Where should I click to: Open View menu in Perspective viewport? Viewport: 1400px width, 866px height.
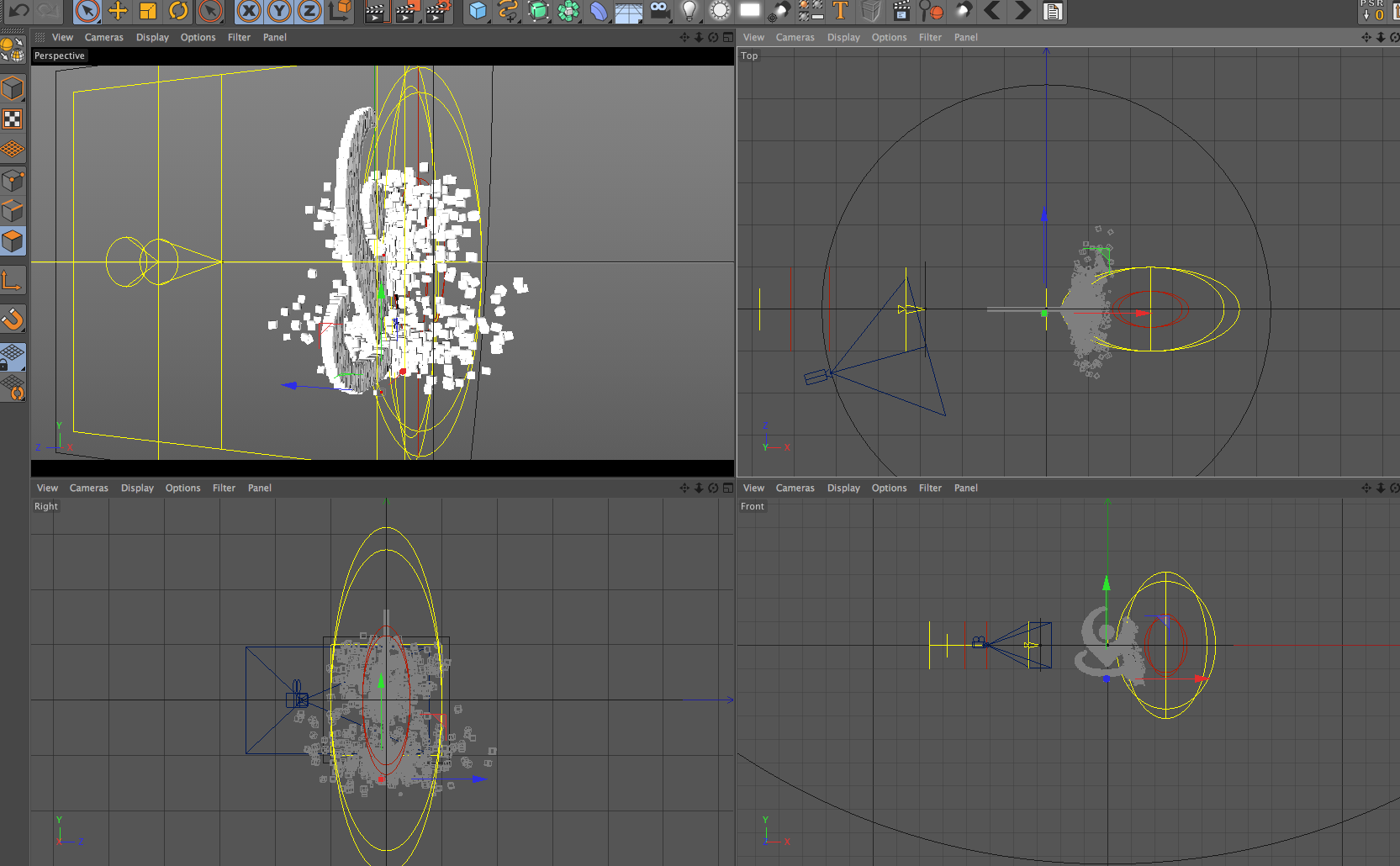pyautogui.click(x=62, y=37)
